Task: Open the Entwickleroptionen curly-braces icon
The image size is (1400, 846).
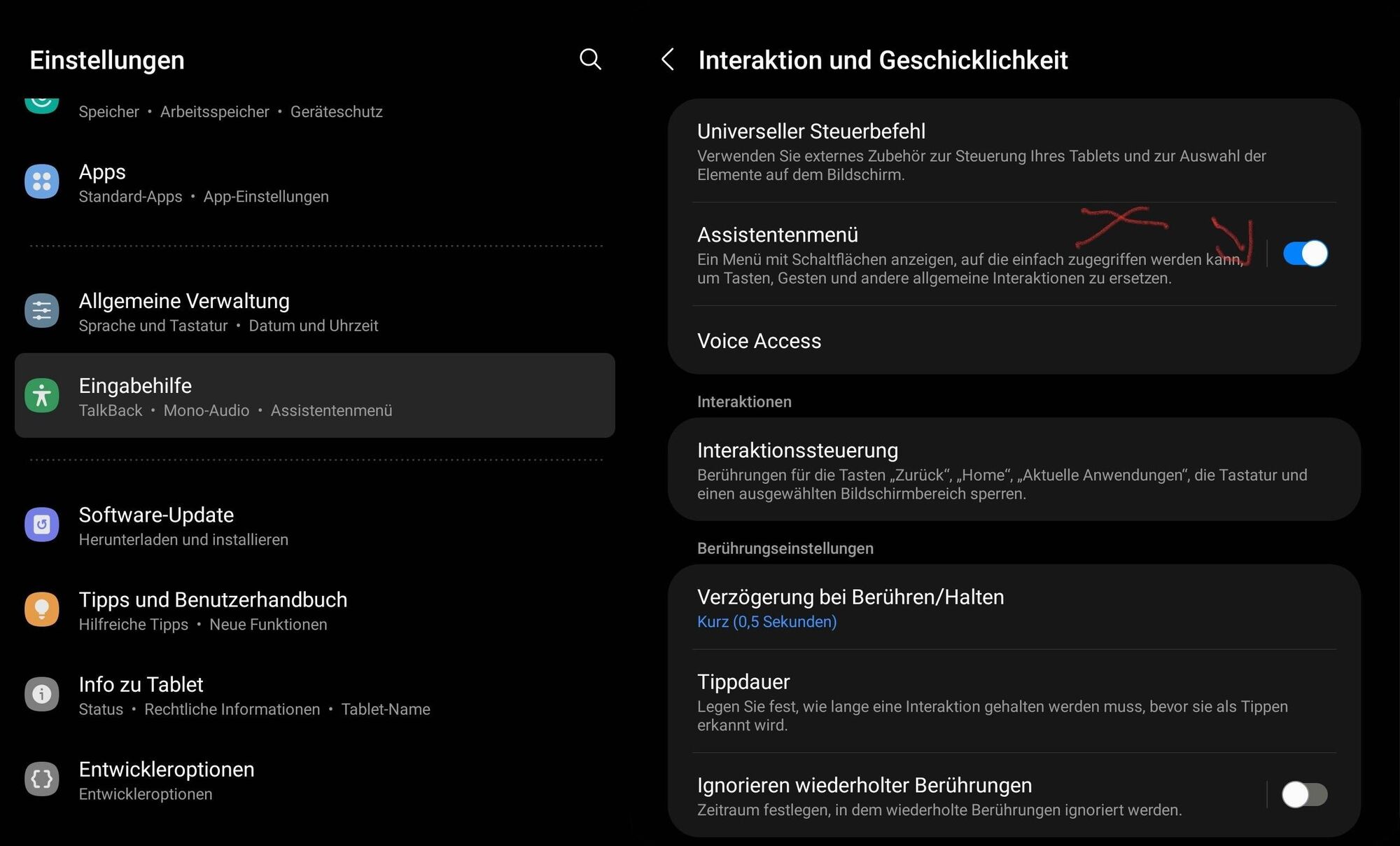Action: (x=42, y=779)
